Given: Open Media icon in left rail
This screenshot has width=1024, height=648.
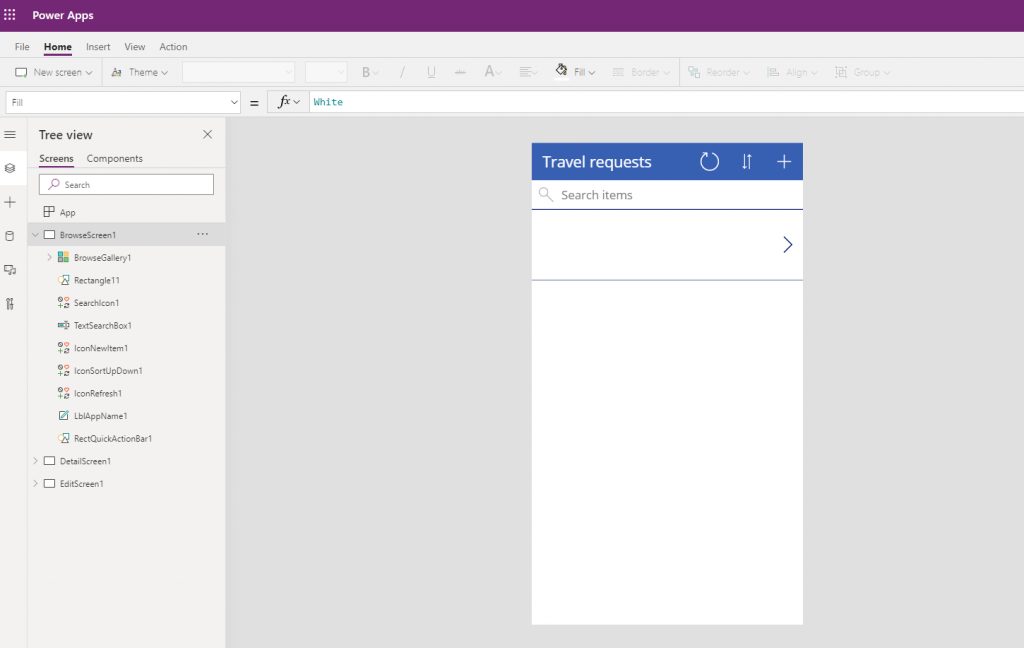Looking at the screenshot, I should click(10, 270).
